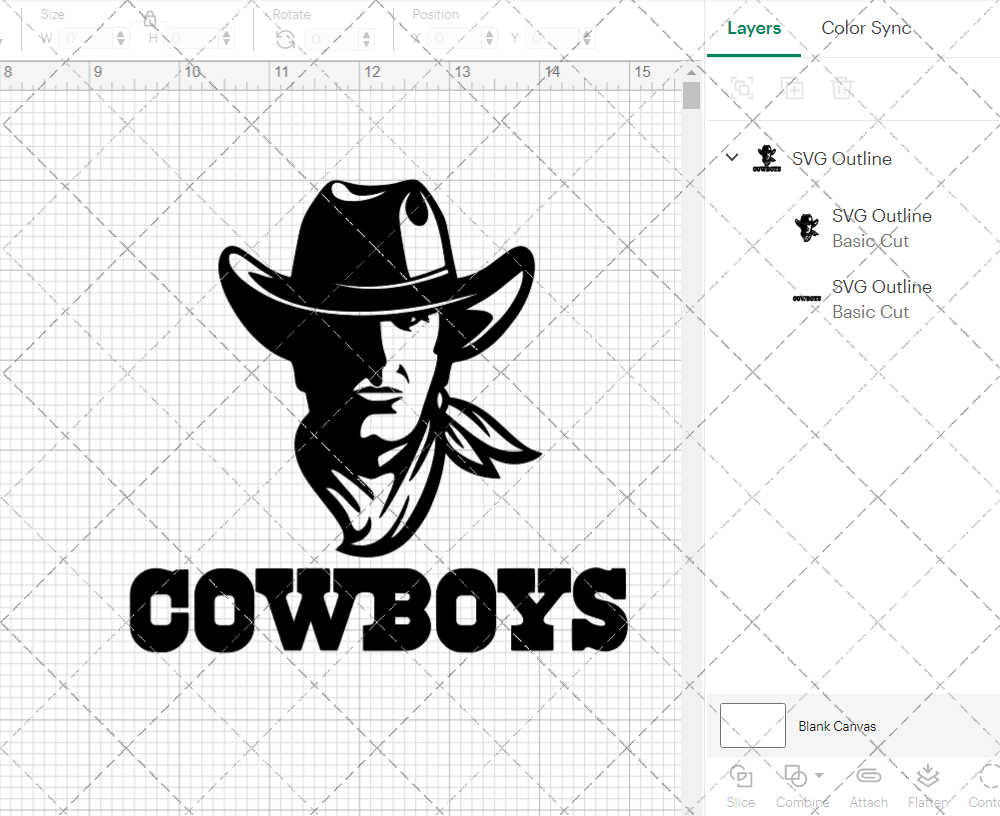The height and width of the screenshot is (816, 1000).
Task: Click the Duplicate layer icon
Action: 792,88
